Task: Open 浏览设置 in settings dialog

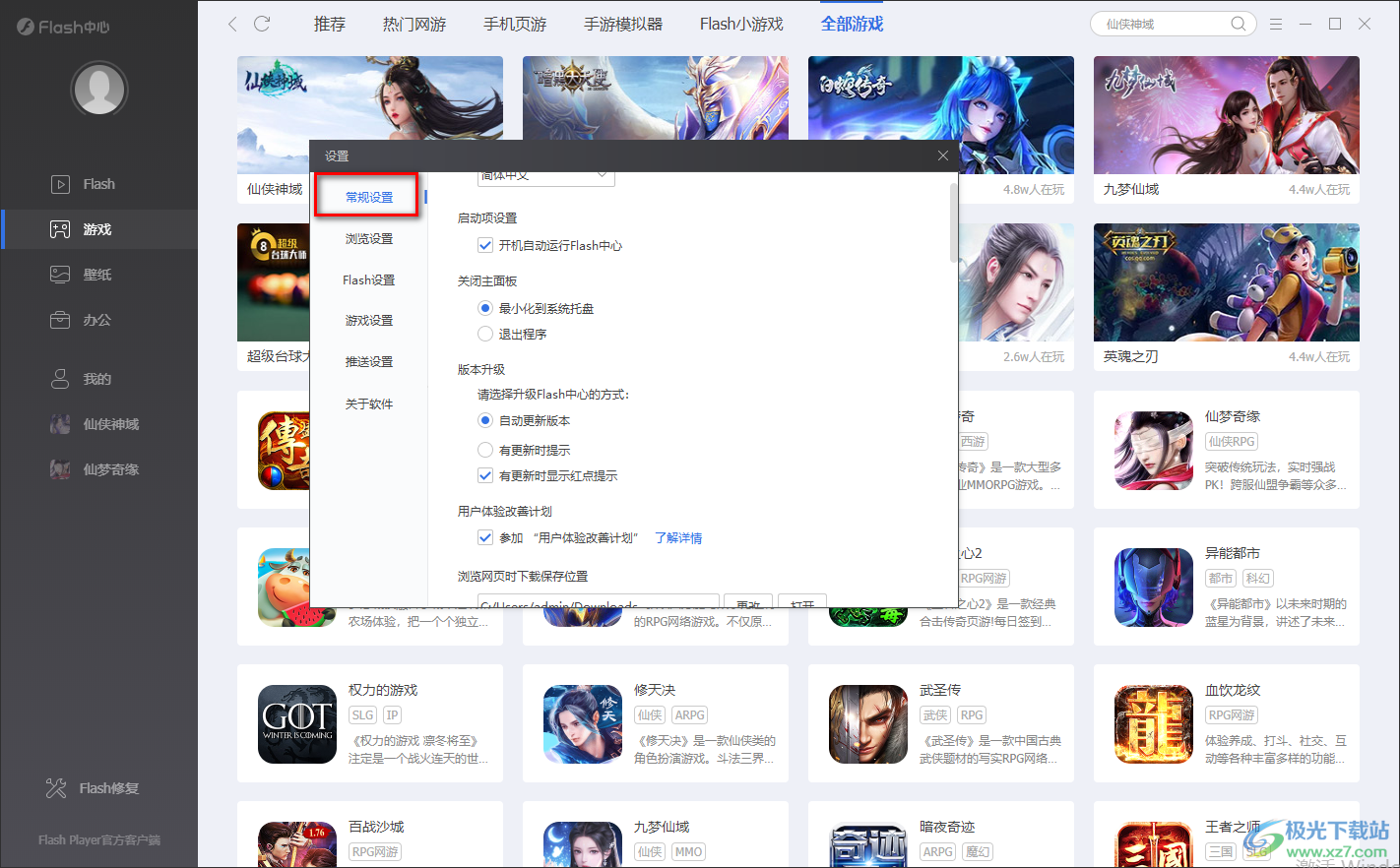Action: [x=369, y=239]
